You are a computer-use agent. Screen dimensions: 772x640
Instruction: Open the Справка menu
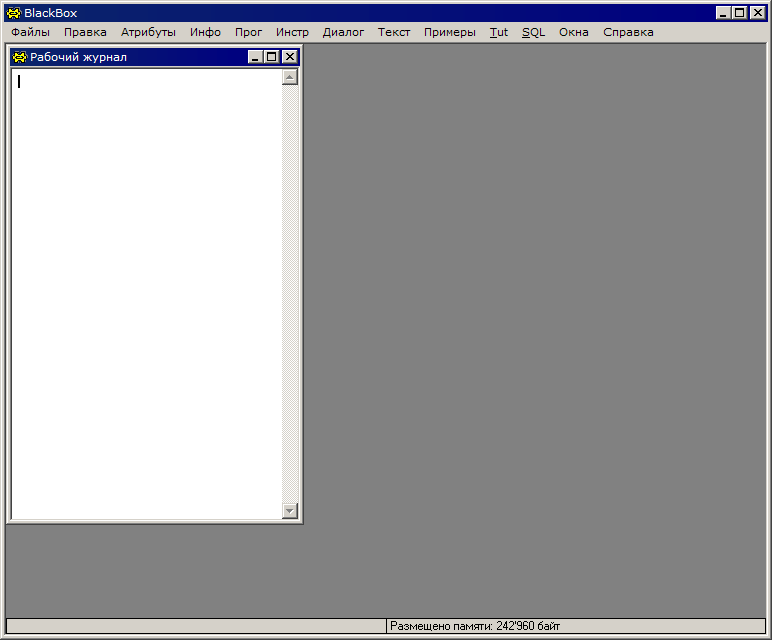628,32
